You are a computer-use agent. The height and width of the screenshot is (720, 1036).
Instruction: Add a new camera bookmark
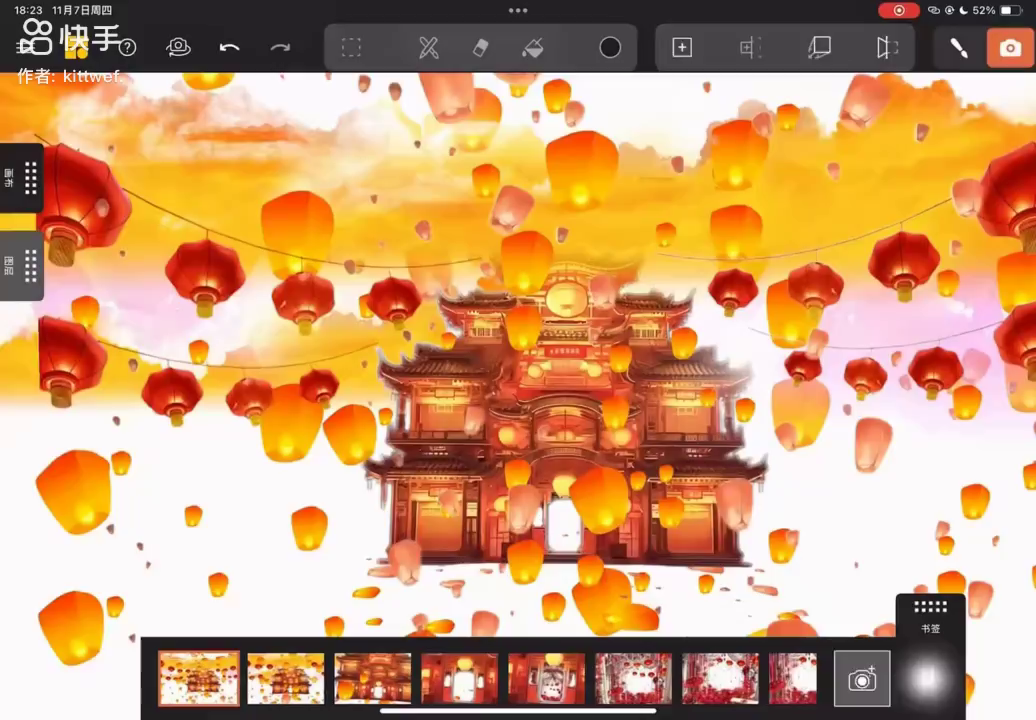pyautogui.click(x=862, y=679)
